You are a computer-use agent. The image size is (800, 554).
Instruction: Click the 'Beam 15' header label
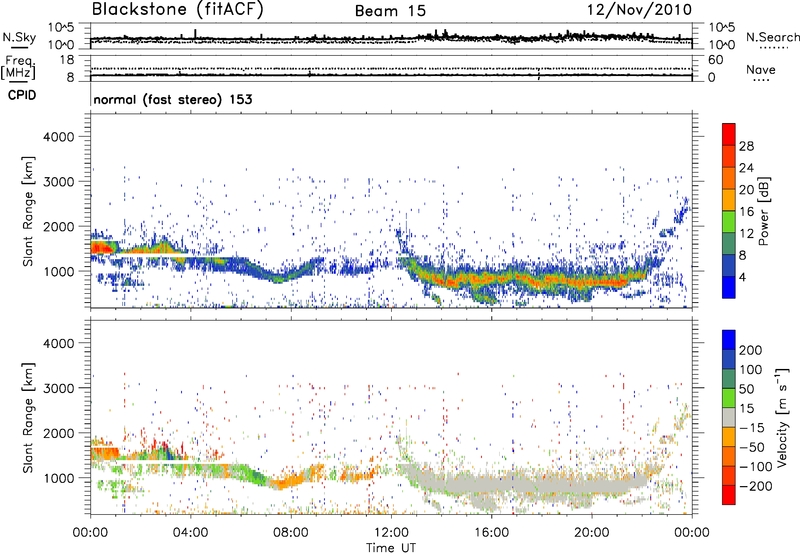(x=390, y=11)
